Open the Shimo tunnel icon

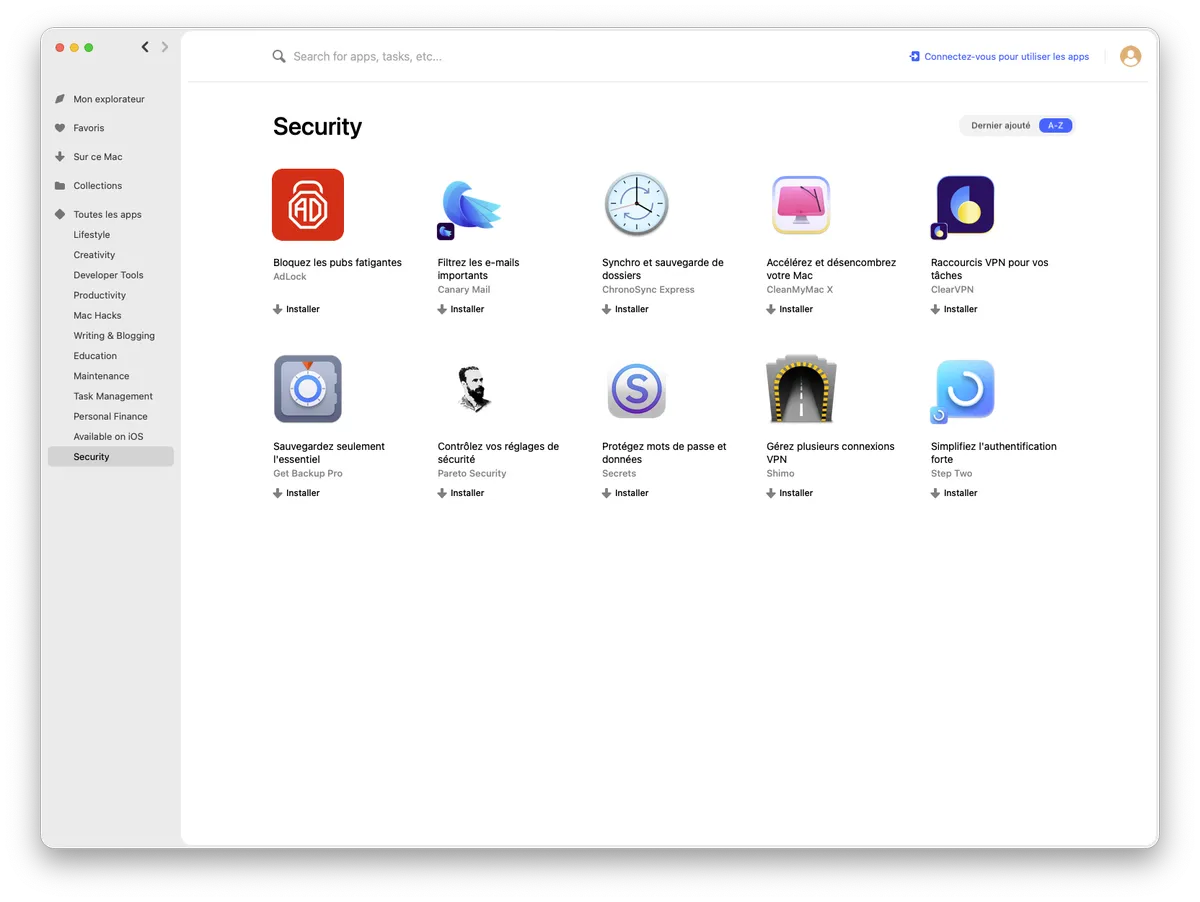tap(801, 389)
